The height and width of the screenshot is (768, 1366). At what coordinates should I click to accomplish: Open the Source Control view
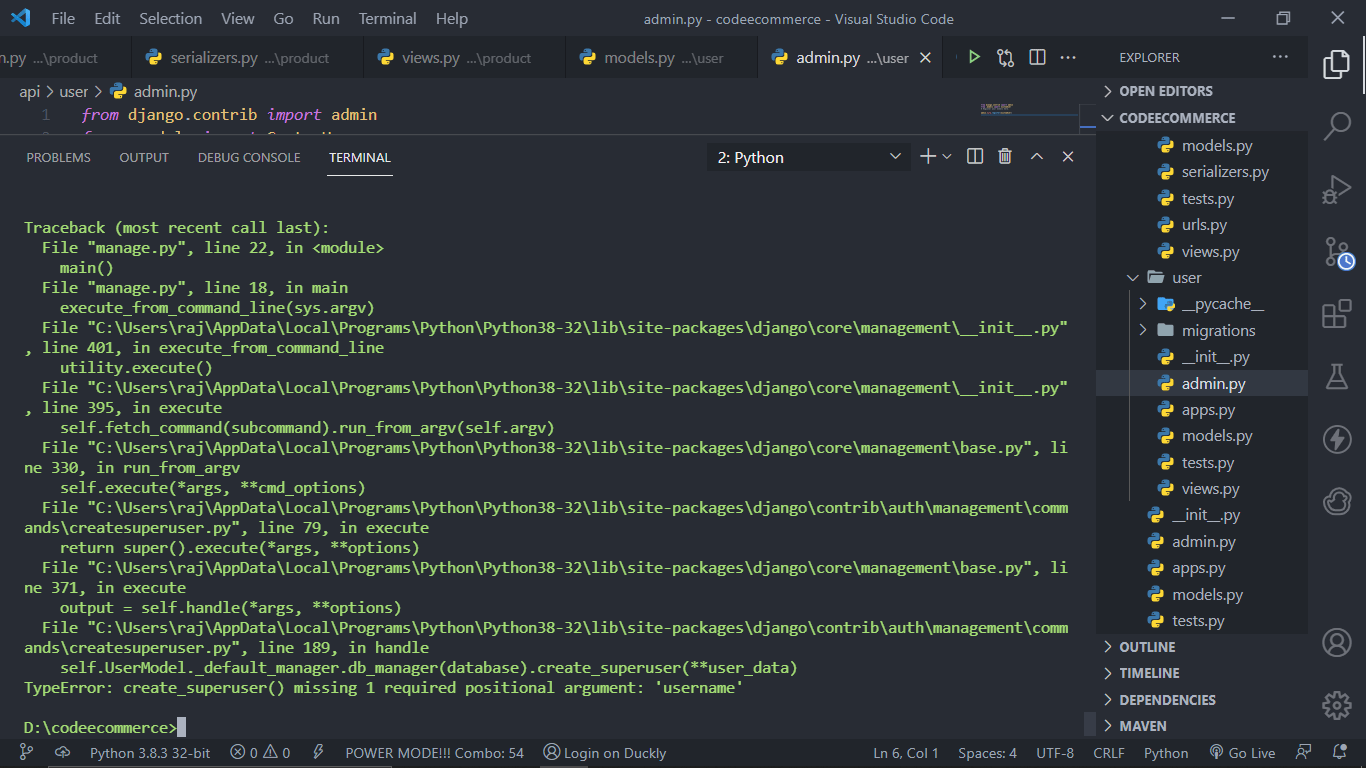click(x=1337, y=251)
